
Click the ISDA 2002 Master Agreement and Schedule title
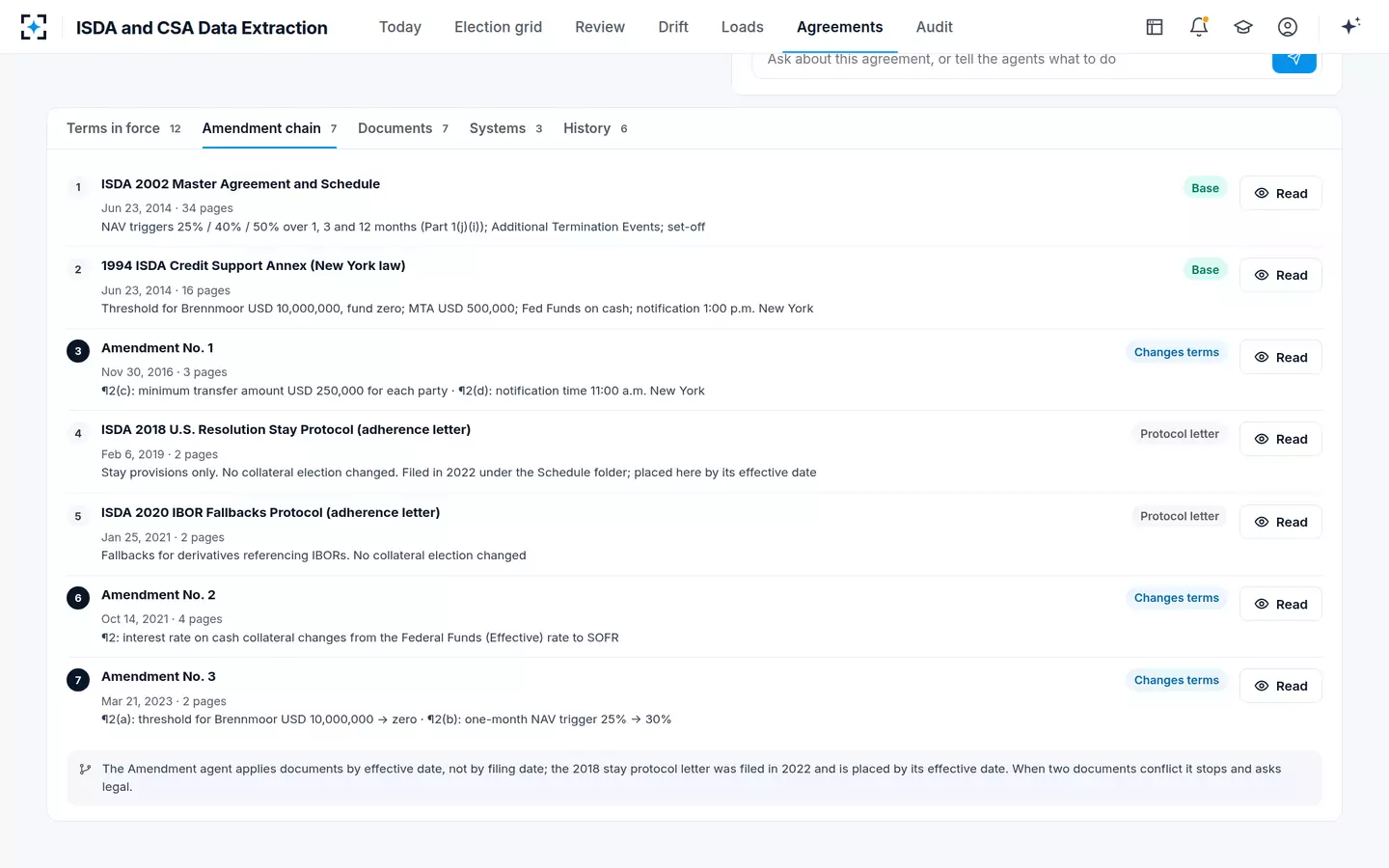pos(240,184)
